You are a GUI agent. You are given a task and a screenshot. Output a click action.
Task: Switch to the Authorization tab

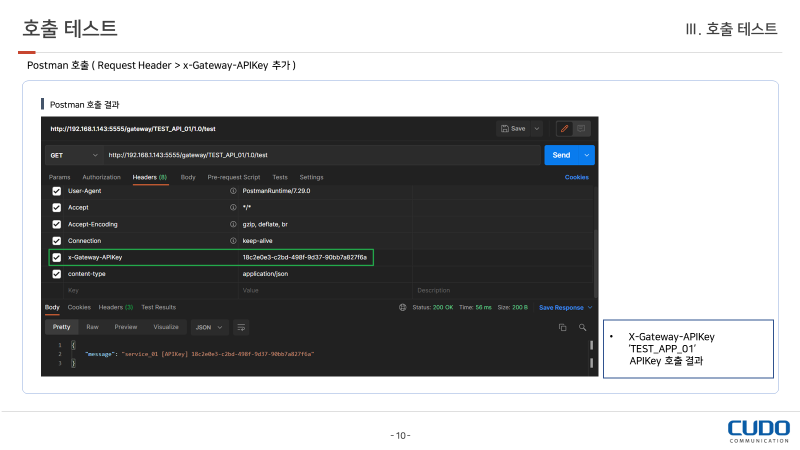(x=101, y=177)
